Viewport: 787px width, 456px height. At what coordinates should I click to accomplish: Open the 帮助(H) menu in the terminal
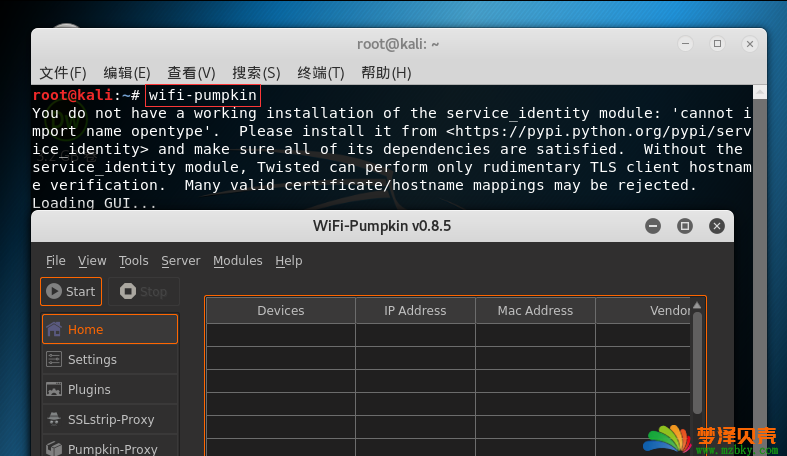coord(386,73)
